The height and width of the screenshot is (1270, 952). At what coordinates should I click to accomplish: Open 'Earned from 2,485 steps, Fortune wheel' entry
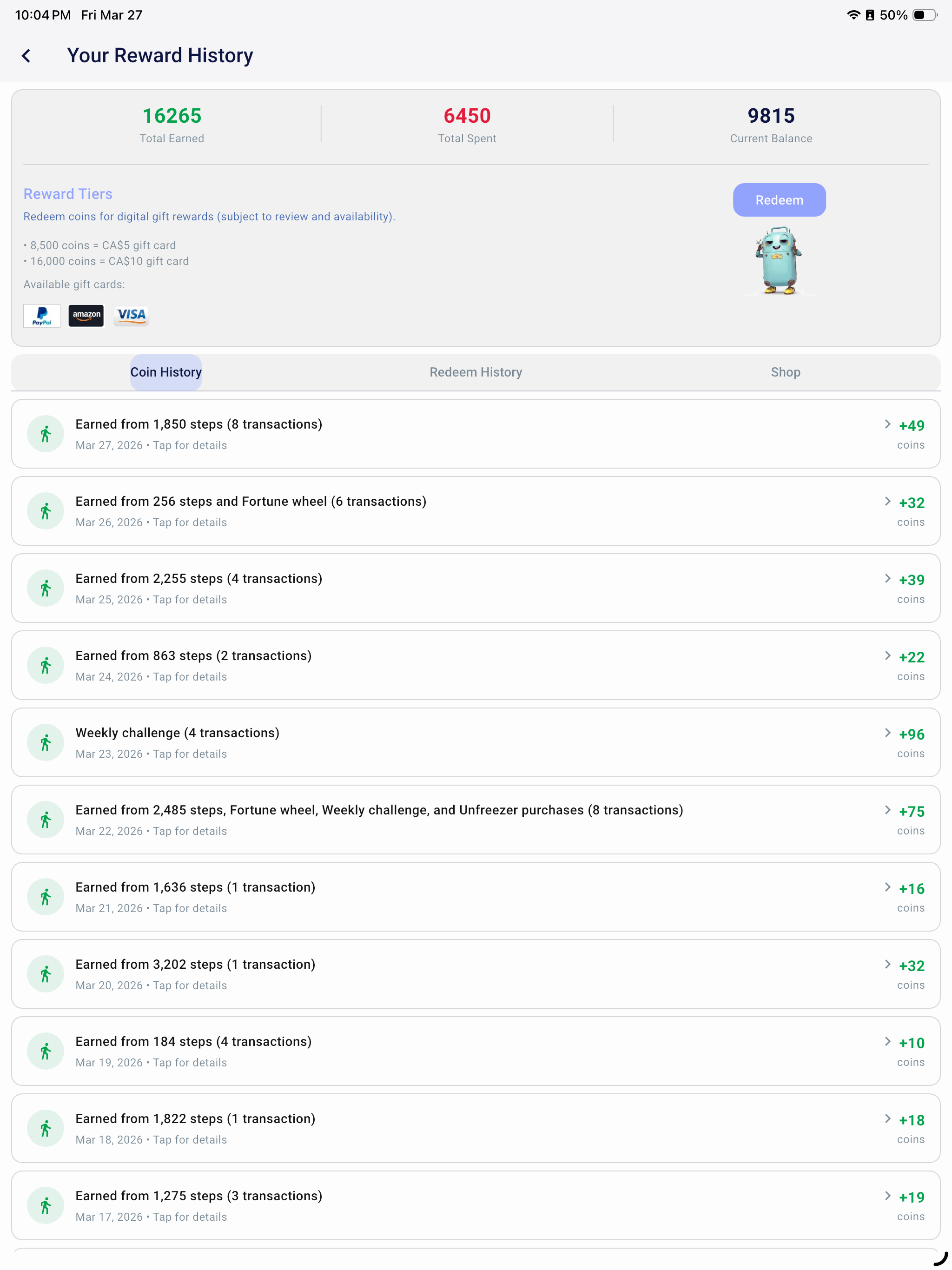coord(476,820)
